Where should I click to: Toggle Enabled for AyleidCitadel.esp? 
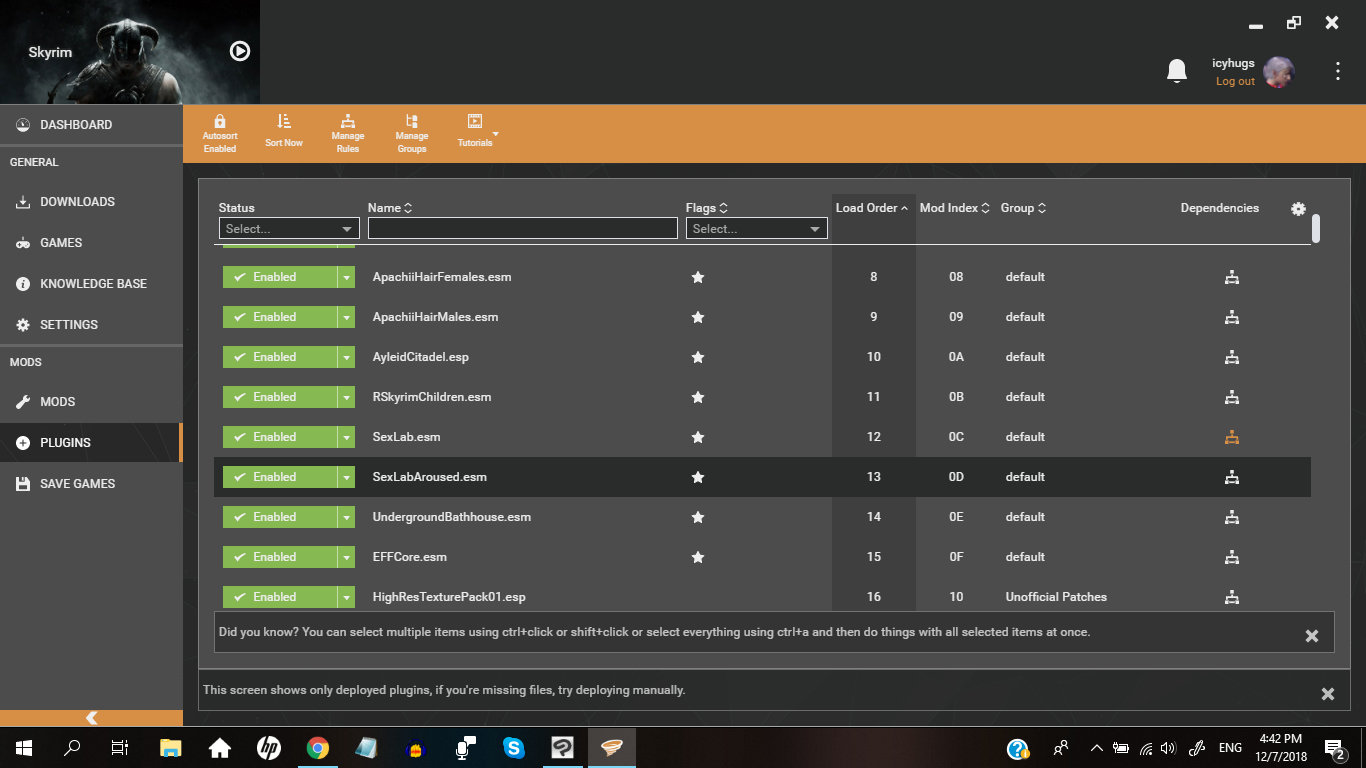(279, 357)
